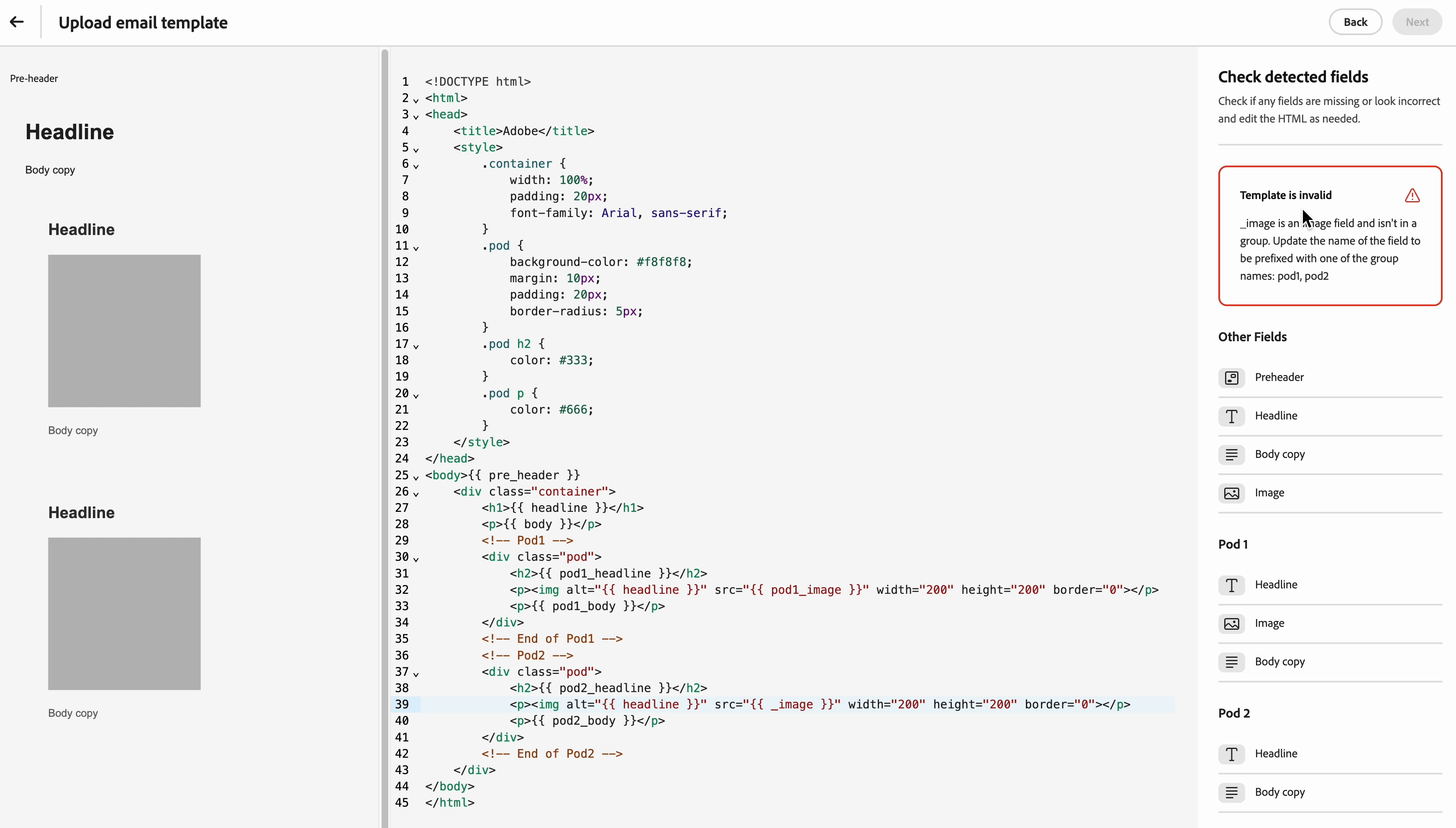The width and height of the screenshot is (1456, 828).
Task: Click the Pod 1 Image field icon
Action: coord(1231,623)
